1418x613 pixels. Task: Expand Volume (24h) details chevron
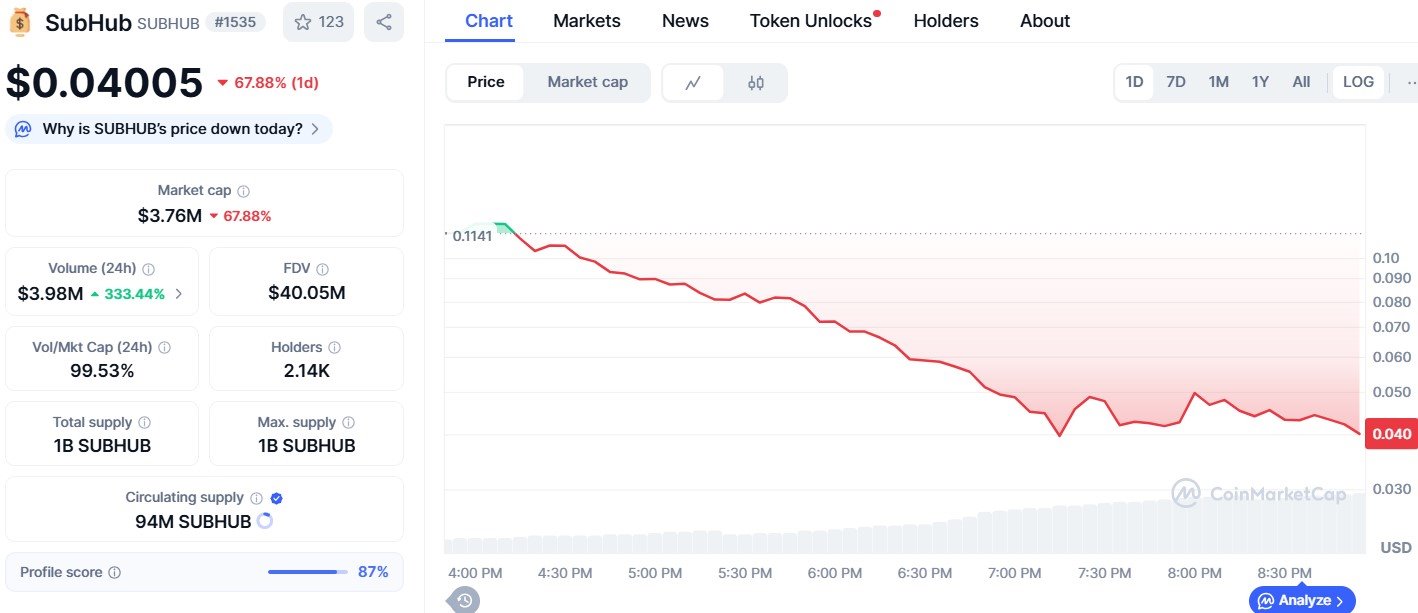point(179,294)
